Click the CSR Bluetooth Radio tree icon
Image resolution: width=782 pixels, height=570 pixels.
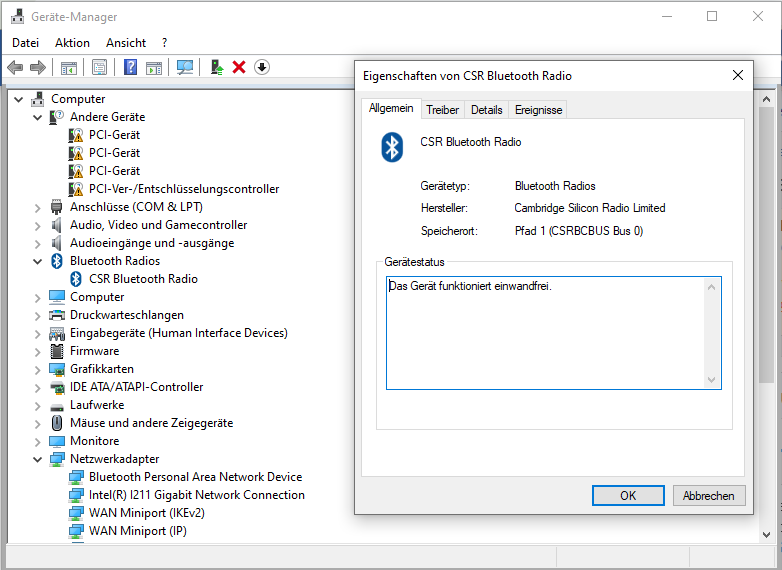pyautogui.click(x=76, y=279)
